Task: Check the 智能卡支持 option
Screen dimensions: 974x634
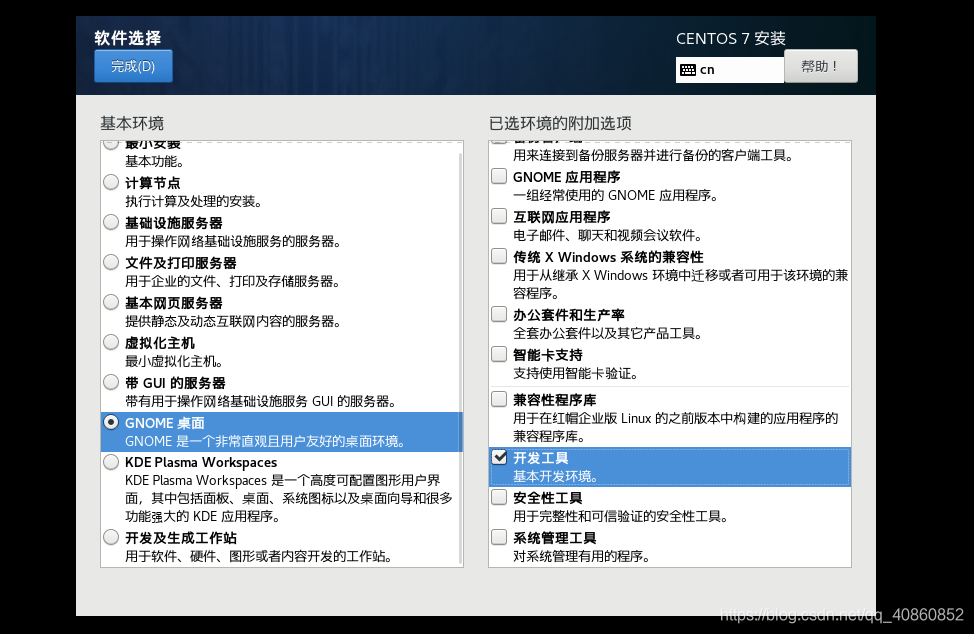Action: pos(499,354)
